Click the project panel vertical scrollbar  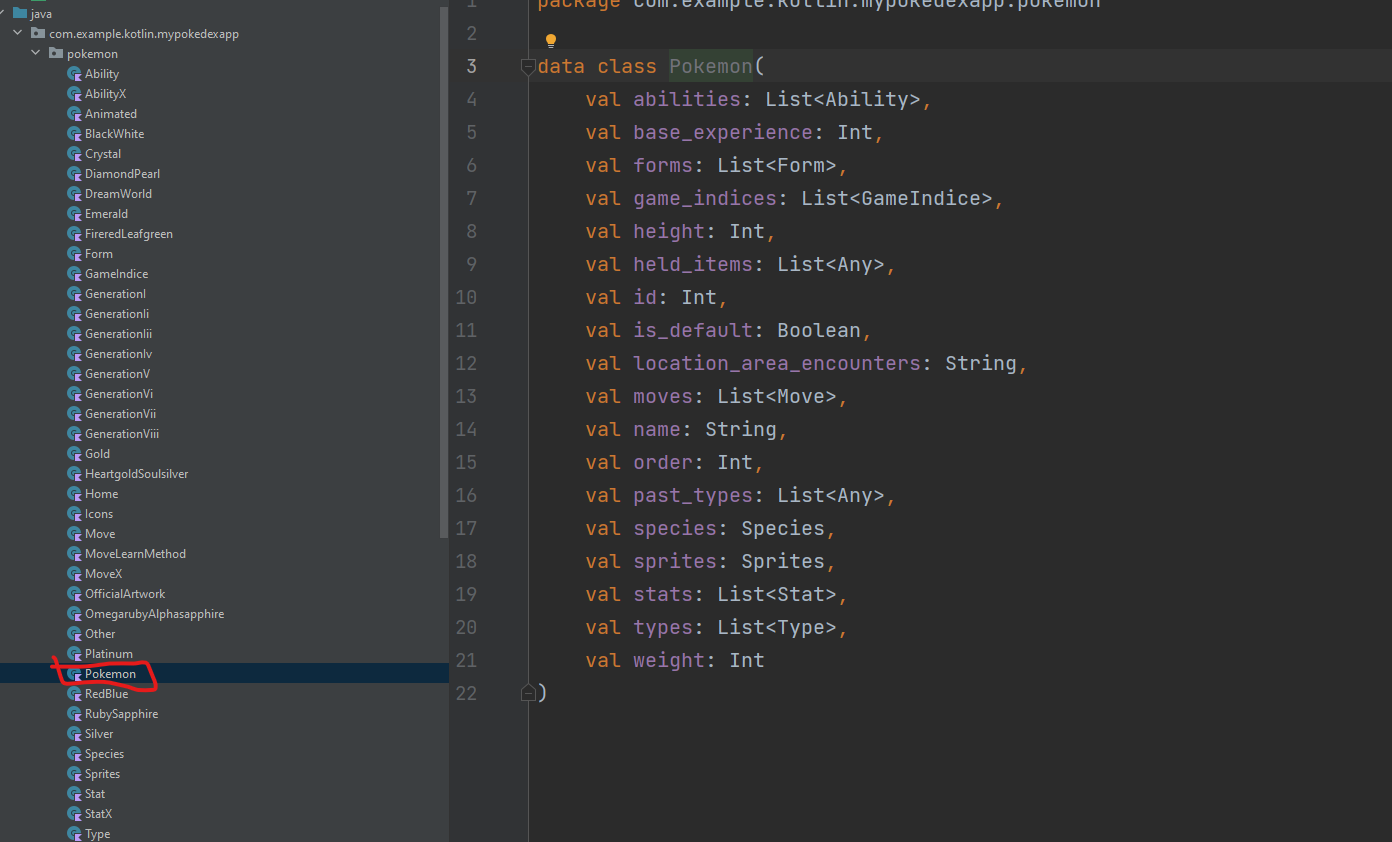(x=444, y=270)
